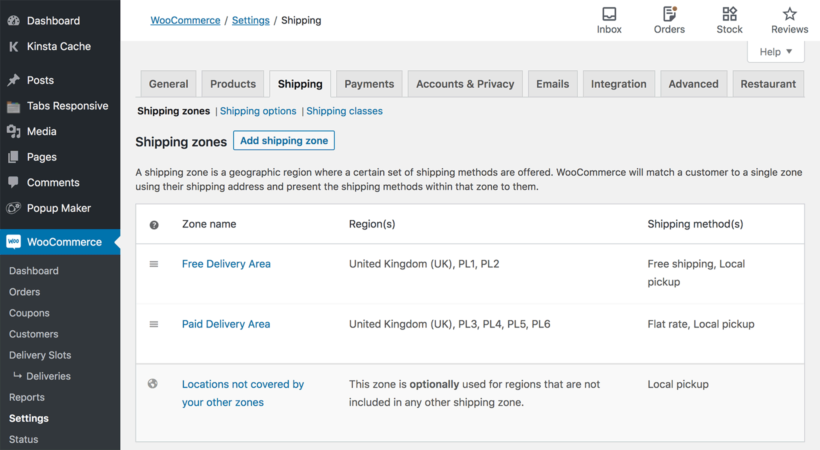Open the Tabs Responsive menu item
This screenshot has width=820, height=450.
[x=67, y=106]
